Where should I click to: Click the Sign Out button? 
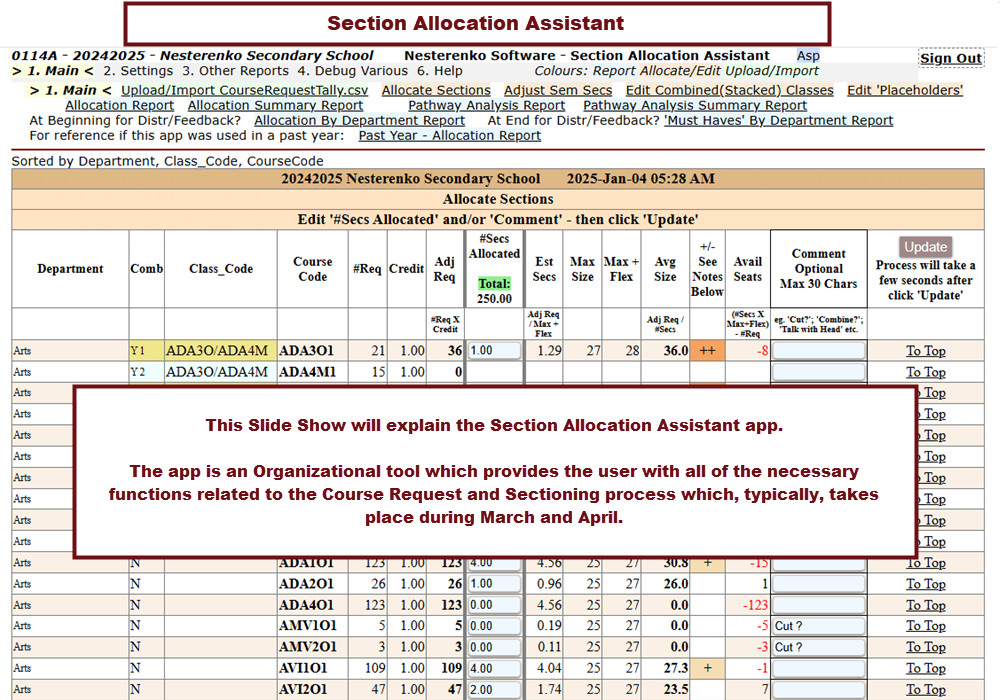pyautogui.click(x=950, y=58)
